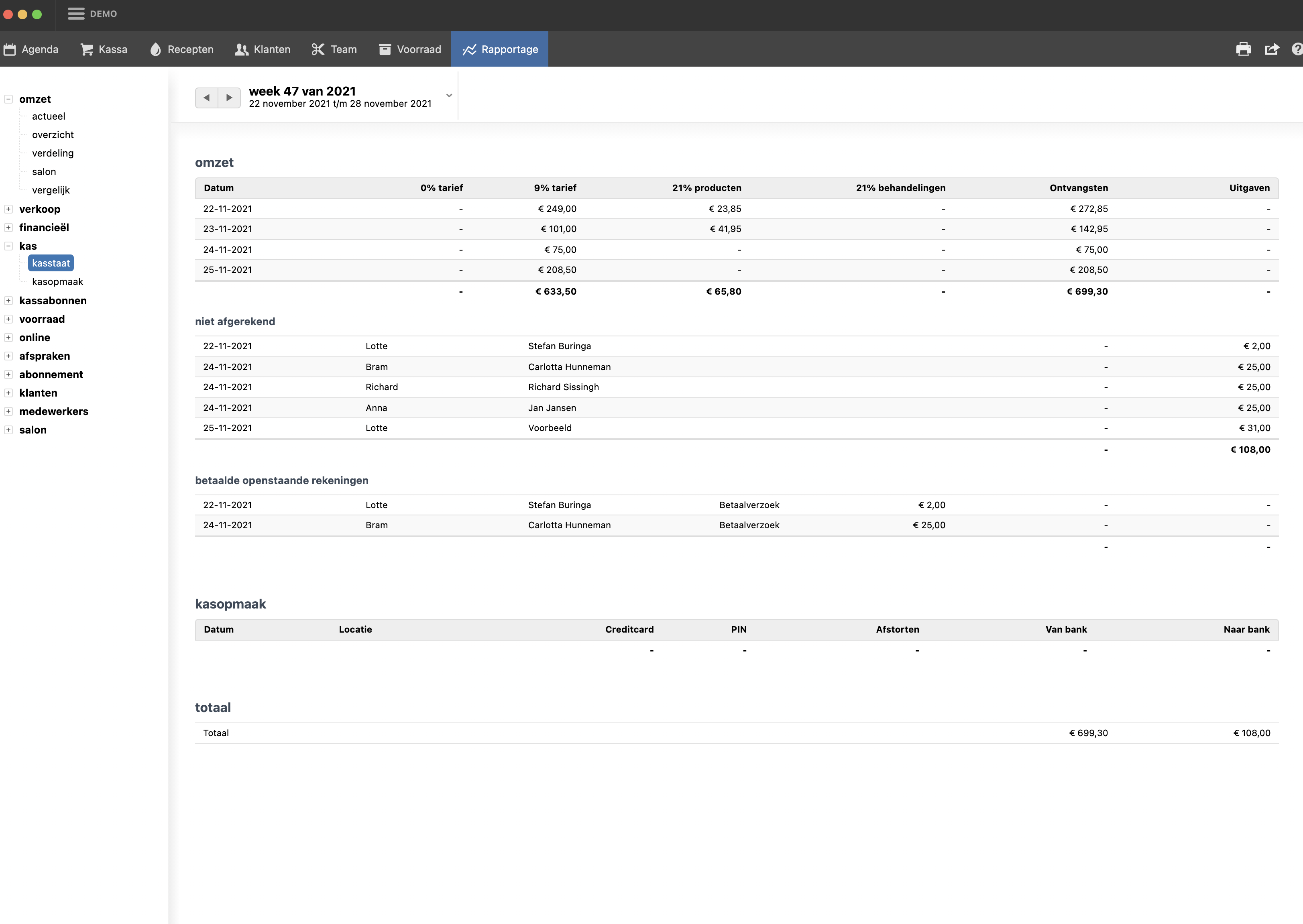This screenshot has width=1303, height=924.
Task: Expand the verkoop tree section
Action: (8, 210)
